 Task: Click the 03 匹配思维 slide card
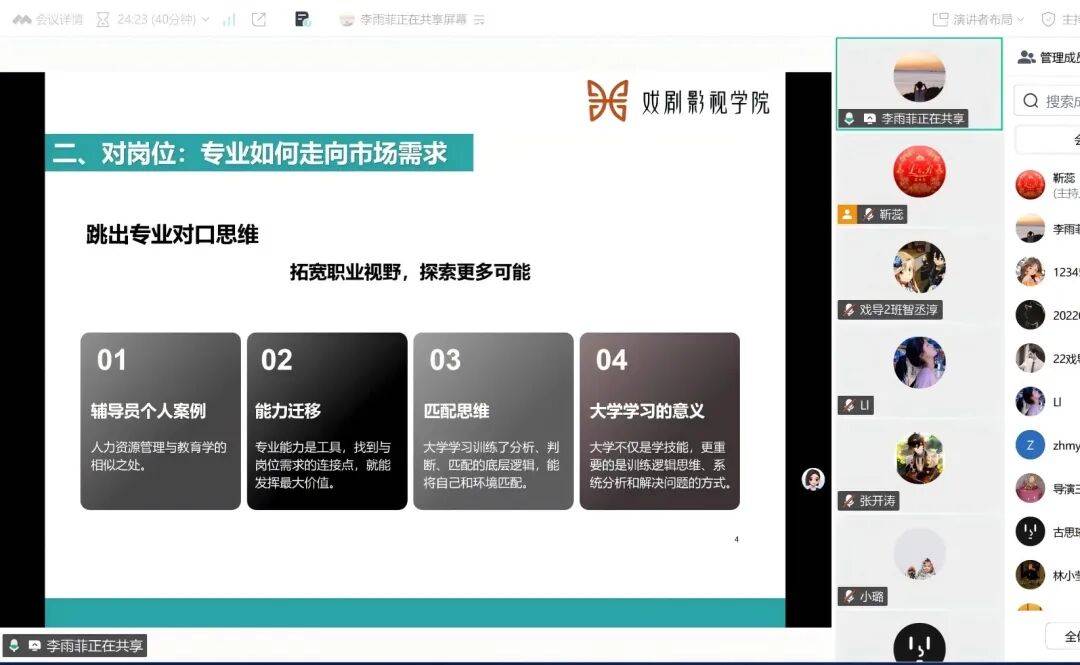coord(493,421)
